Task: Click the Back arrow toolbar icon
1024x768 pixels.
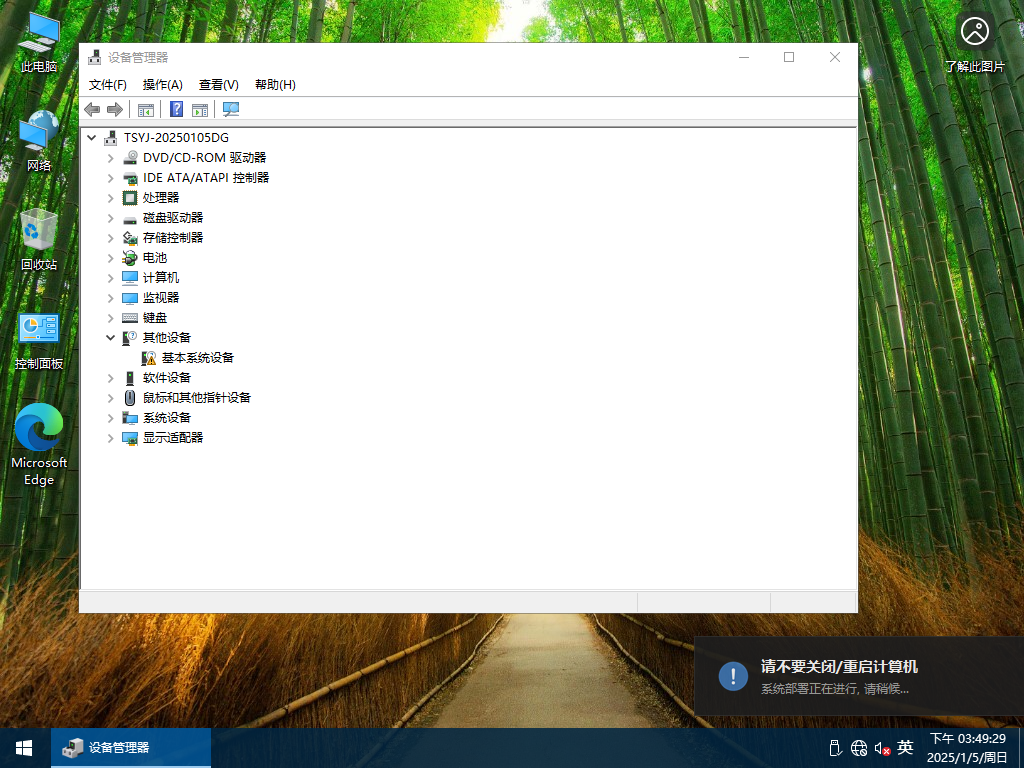Action: (x=92, y=110)
